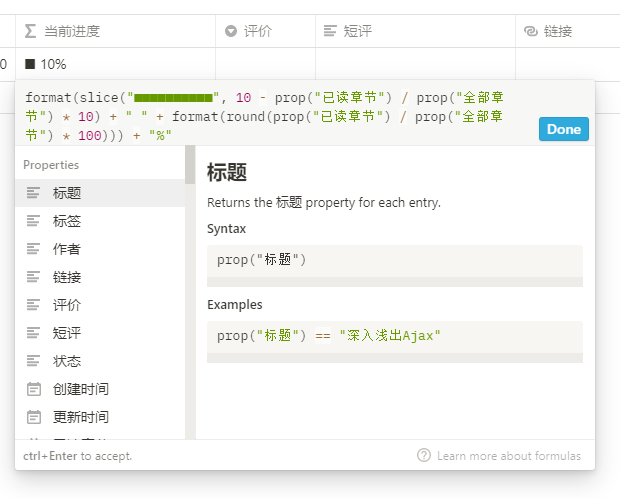Select the 标题 property in list

pos(67,193)
